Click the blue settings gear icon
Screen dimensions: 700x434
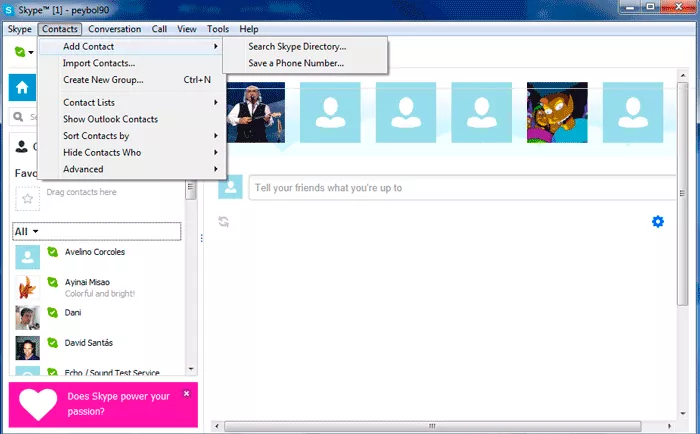tap(658, 221)
